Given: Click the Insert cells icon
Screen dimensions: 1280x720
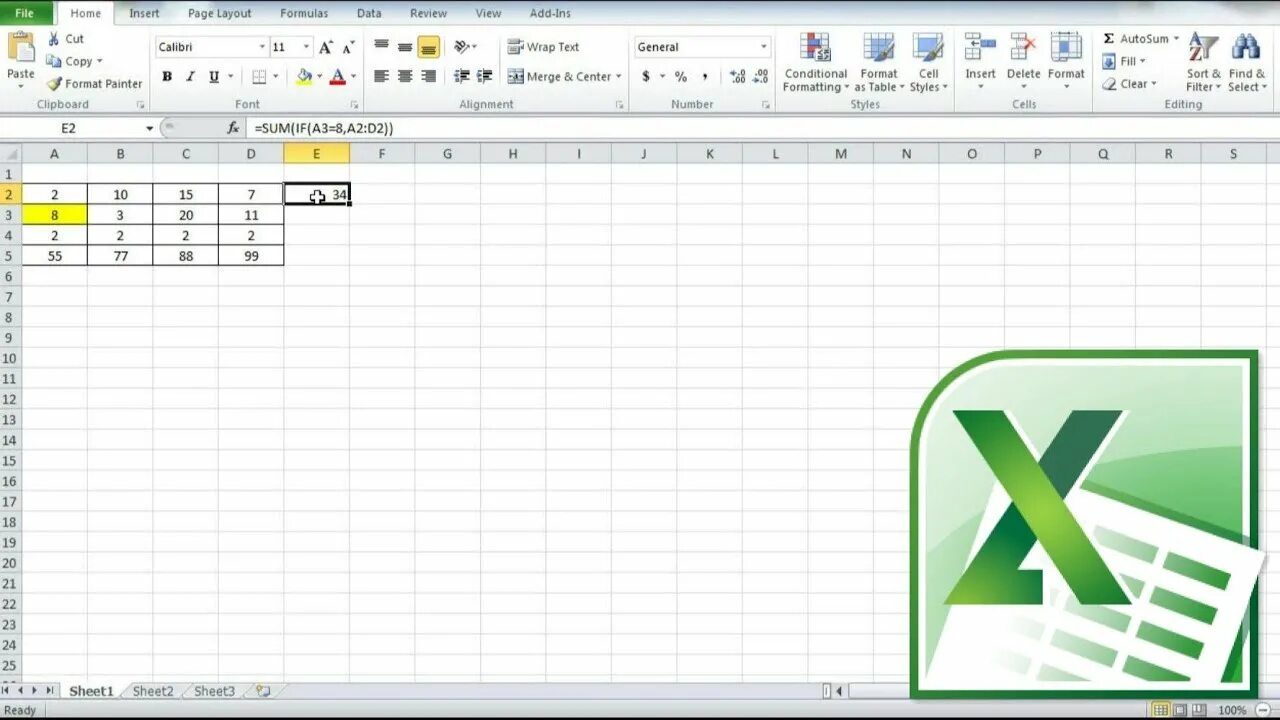Looking at the screenshot, I should [x=980, y=47].
